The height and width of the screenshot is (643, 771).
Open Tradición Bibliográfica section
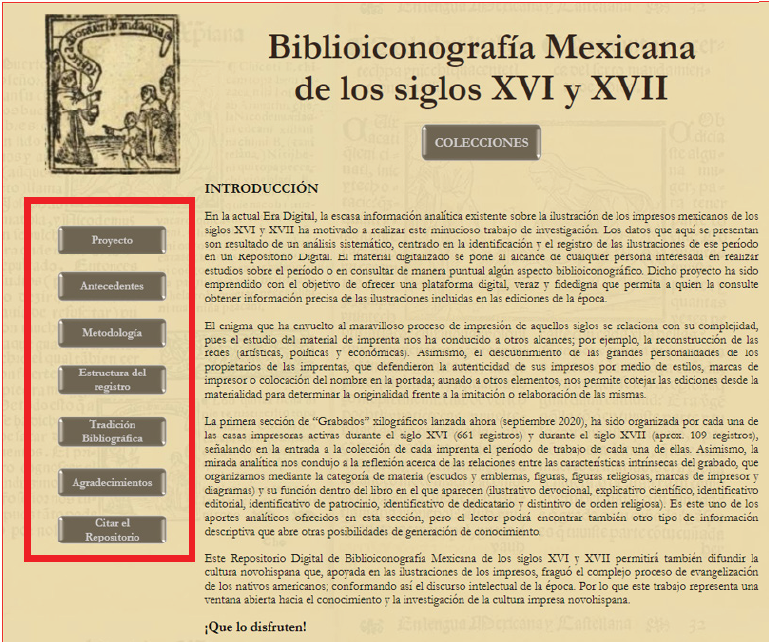point(111,431)
